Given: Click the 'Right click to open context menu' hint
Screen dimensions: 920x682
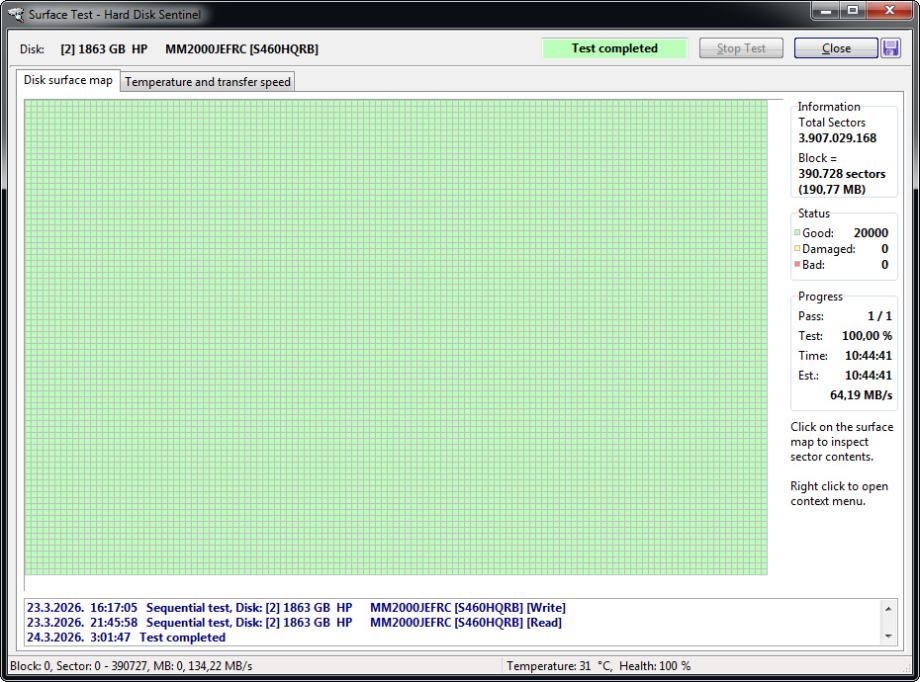Looking at the screenshot, I should [x=838, y=493].
